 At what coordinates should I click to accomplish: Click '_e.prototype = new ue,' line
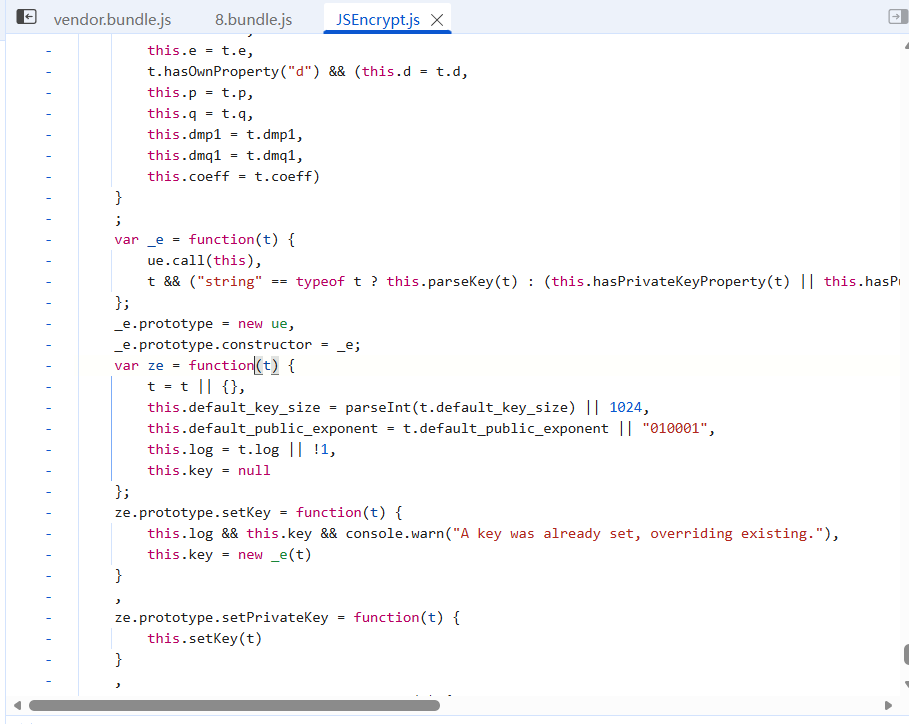click(x=205, y=323)
